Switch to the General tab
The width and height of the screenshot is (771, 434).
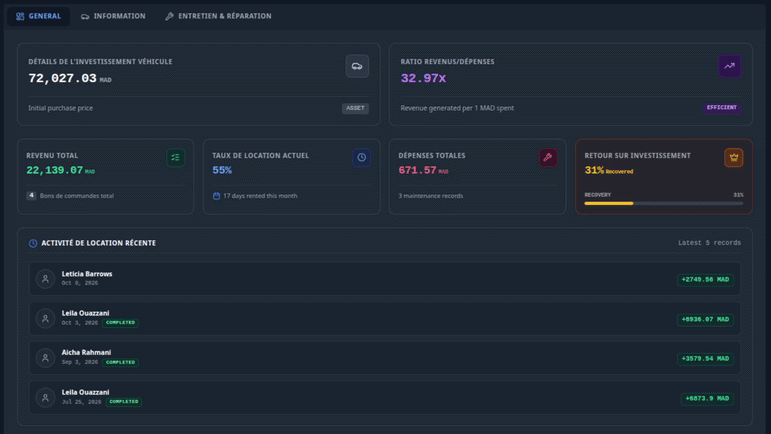[x=38, y=16]
